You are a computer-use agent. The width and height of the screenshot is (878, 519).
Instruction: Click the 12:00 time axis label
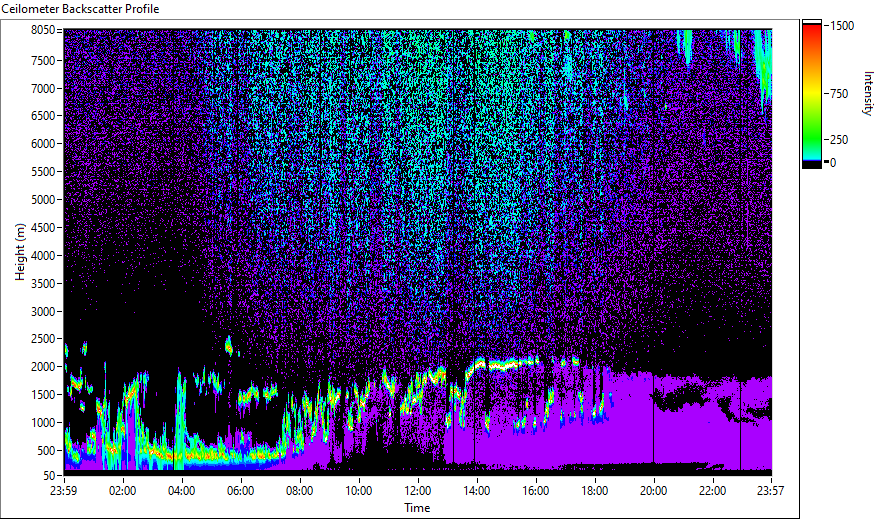[x=418, y=491]
